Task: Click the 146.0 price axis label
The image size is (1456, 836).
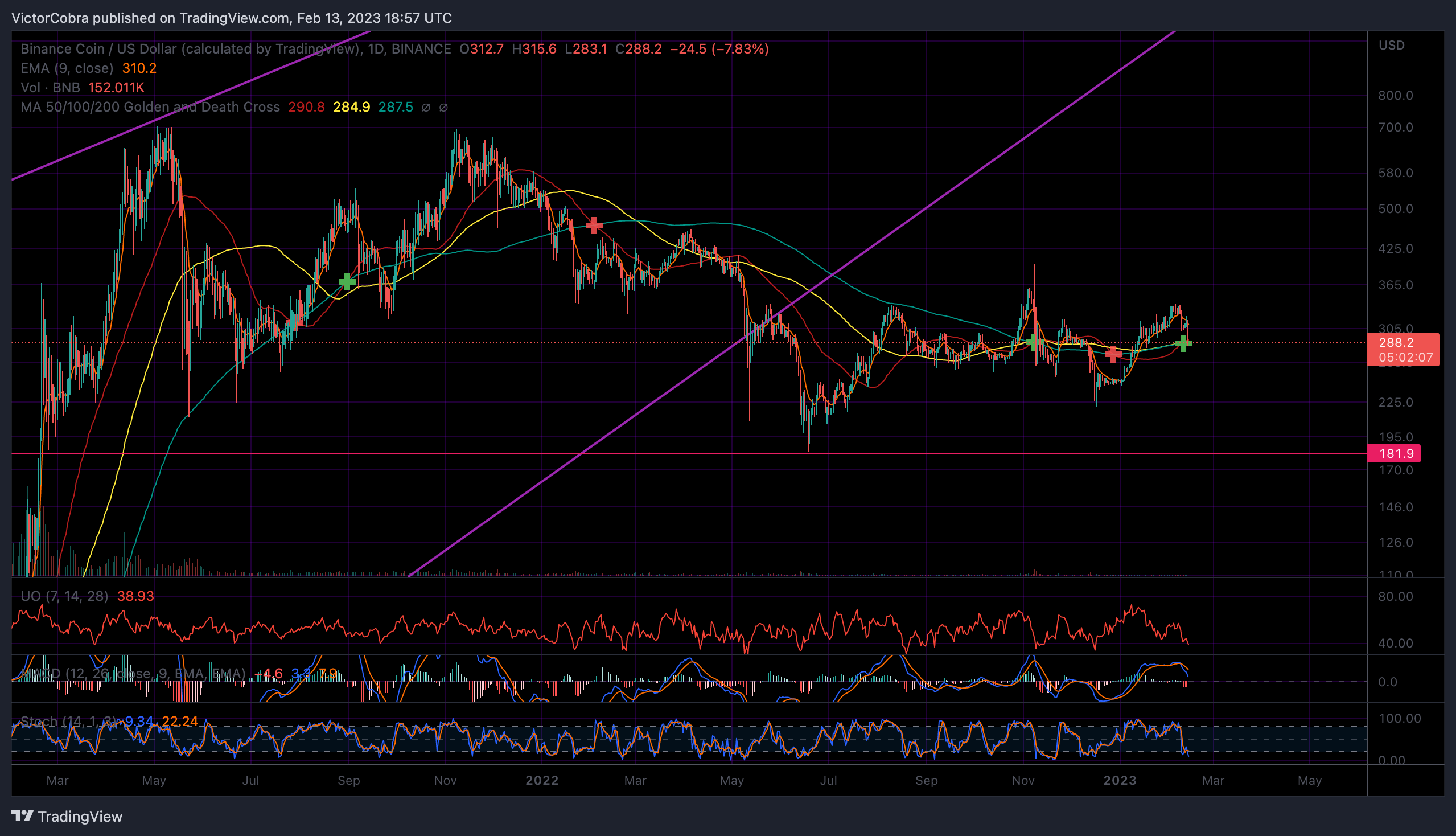Action: 1396,507
